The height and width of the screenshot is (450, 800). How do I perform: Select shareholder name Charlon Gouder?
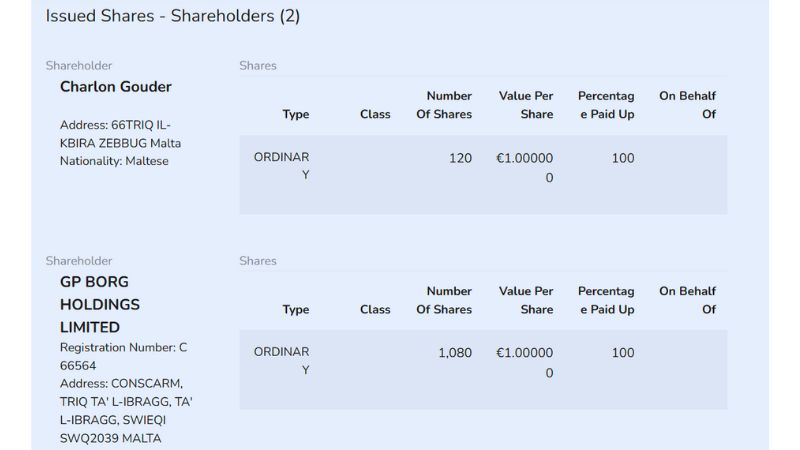click(115, 87)
